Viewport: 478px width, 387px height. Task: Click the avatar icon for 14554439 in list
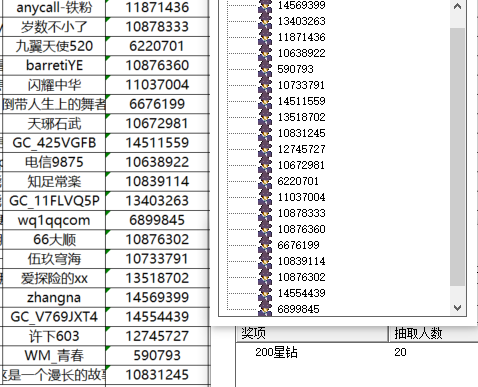[265, 293]
